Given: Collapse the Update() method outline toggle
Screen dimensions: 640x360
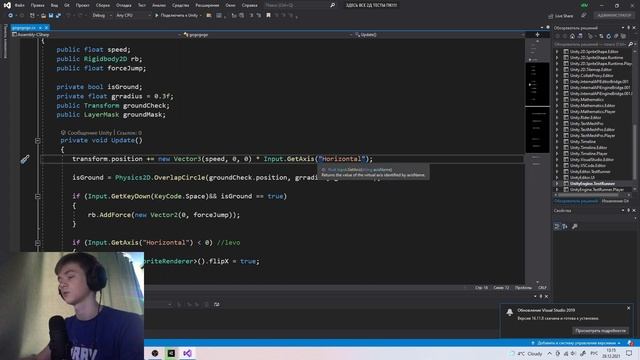Looking at the screenshot, I should coord(38,140).
